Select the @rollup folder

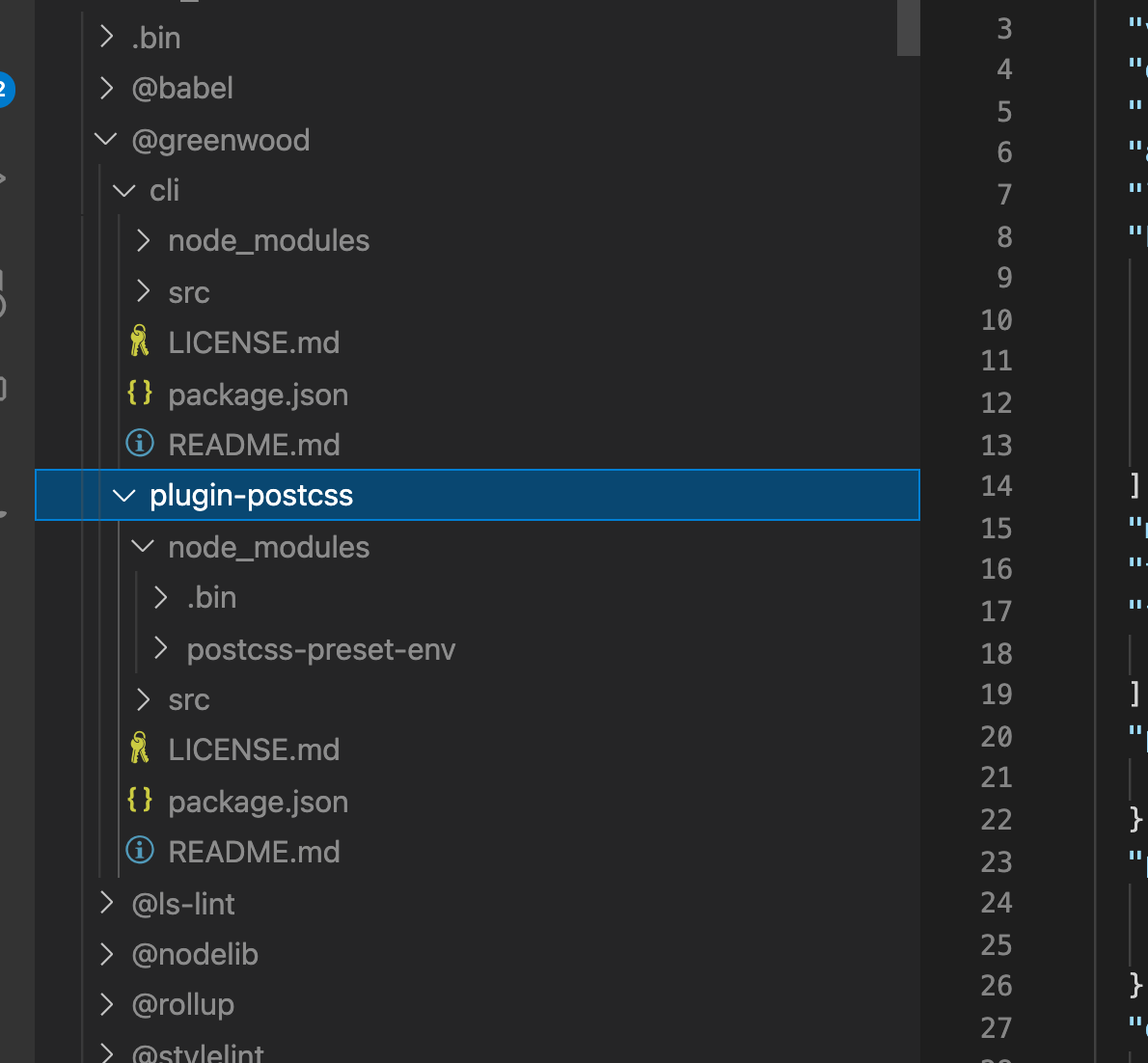tap(183, 1004)
